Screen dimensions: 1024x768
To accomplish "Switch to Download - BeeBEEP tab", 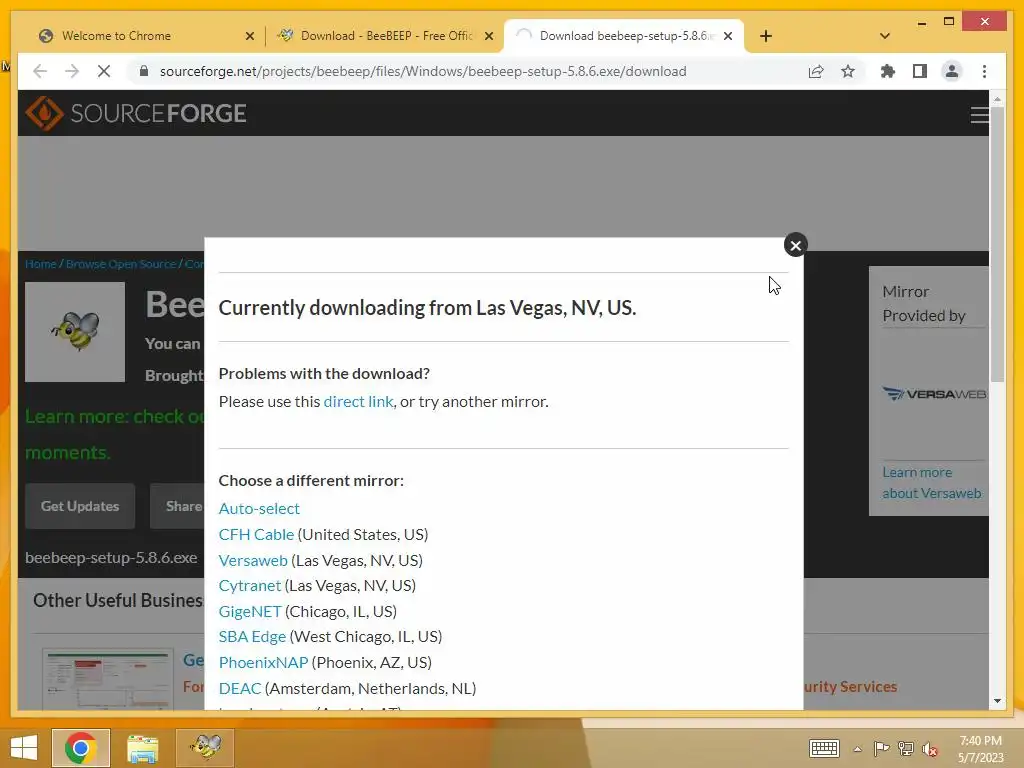I will pyautogui.click(x=384, y=36).
